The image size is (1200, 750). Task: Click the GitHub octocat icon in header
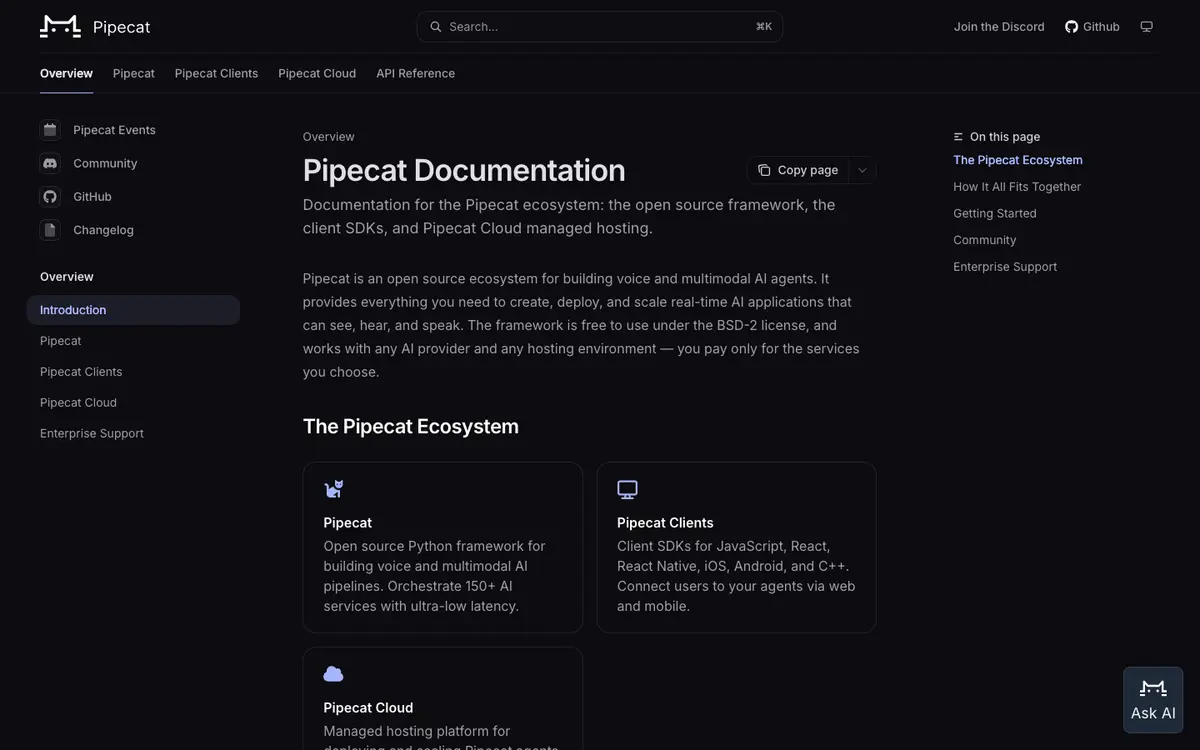1071,27
